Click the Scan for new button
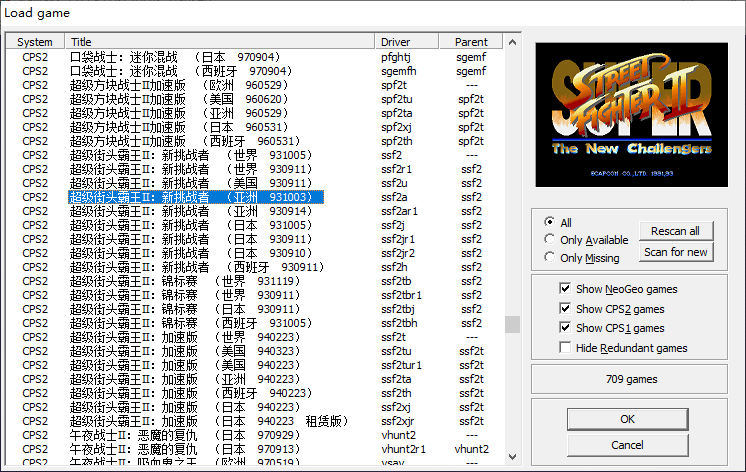Screen dimensions: 746x472 [x=676, y=252]
